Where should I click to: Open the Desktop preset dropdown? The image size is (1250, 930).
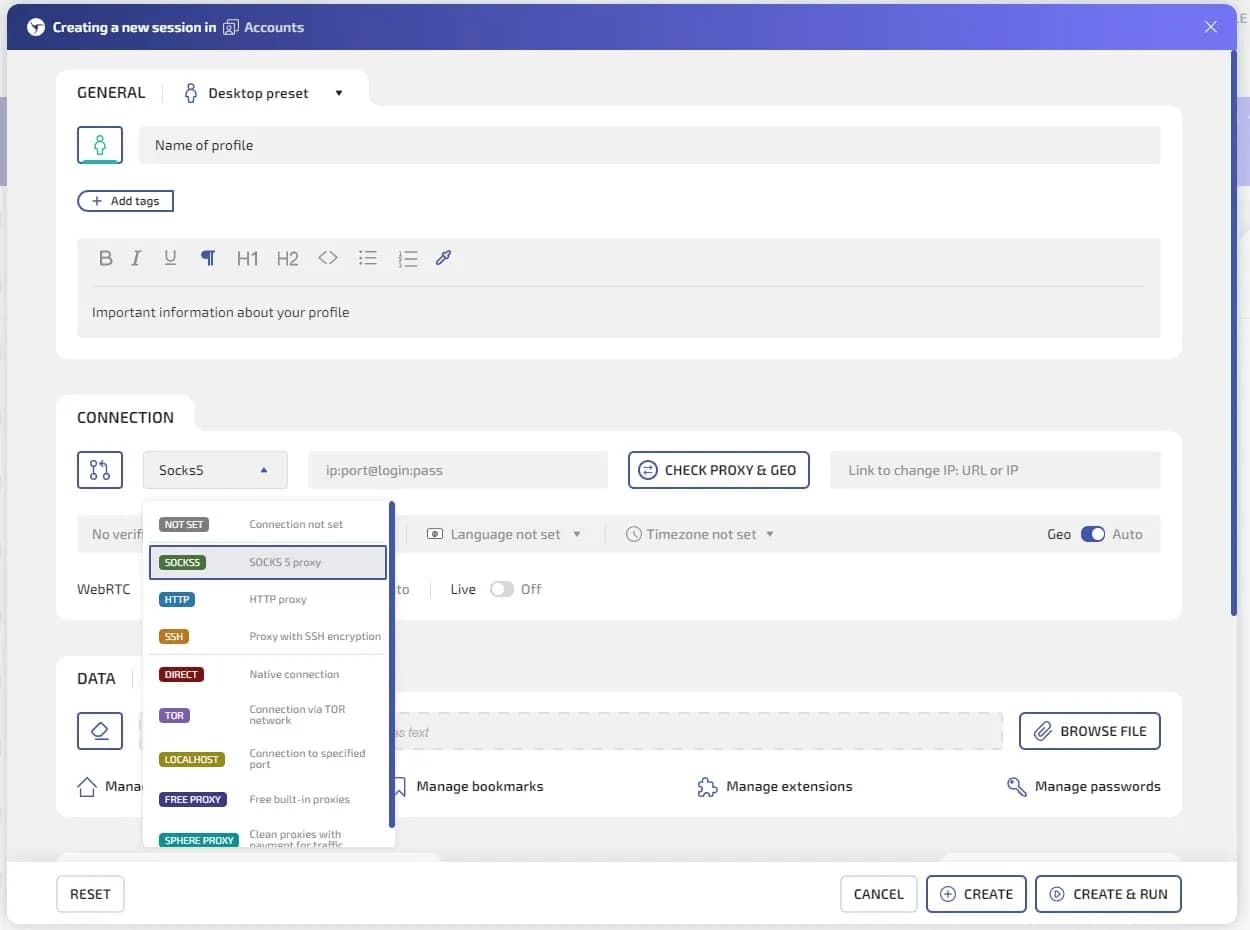pos(264,93)
